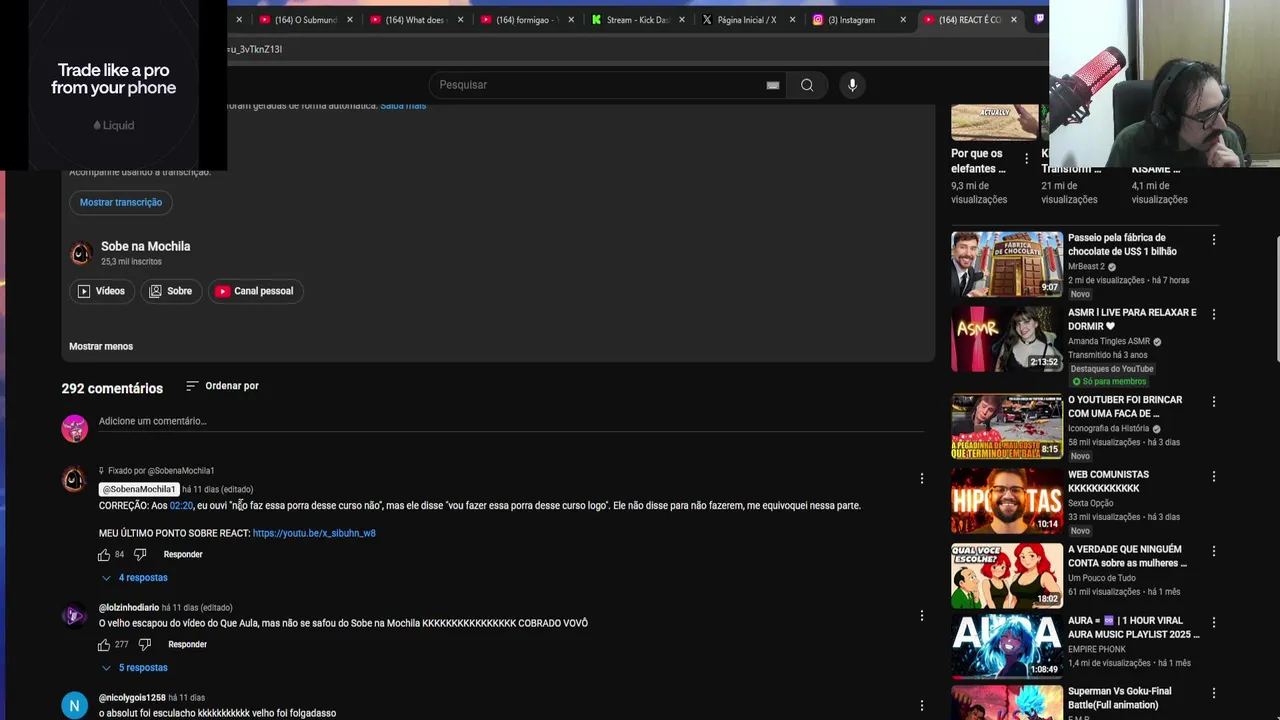This screenshot has height=720, width=1280.
Task: Open A VERDADE QUE NINGUÉM CONTA thumbnail
Action: click(1007, 576)
